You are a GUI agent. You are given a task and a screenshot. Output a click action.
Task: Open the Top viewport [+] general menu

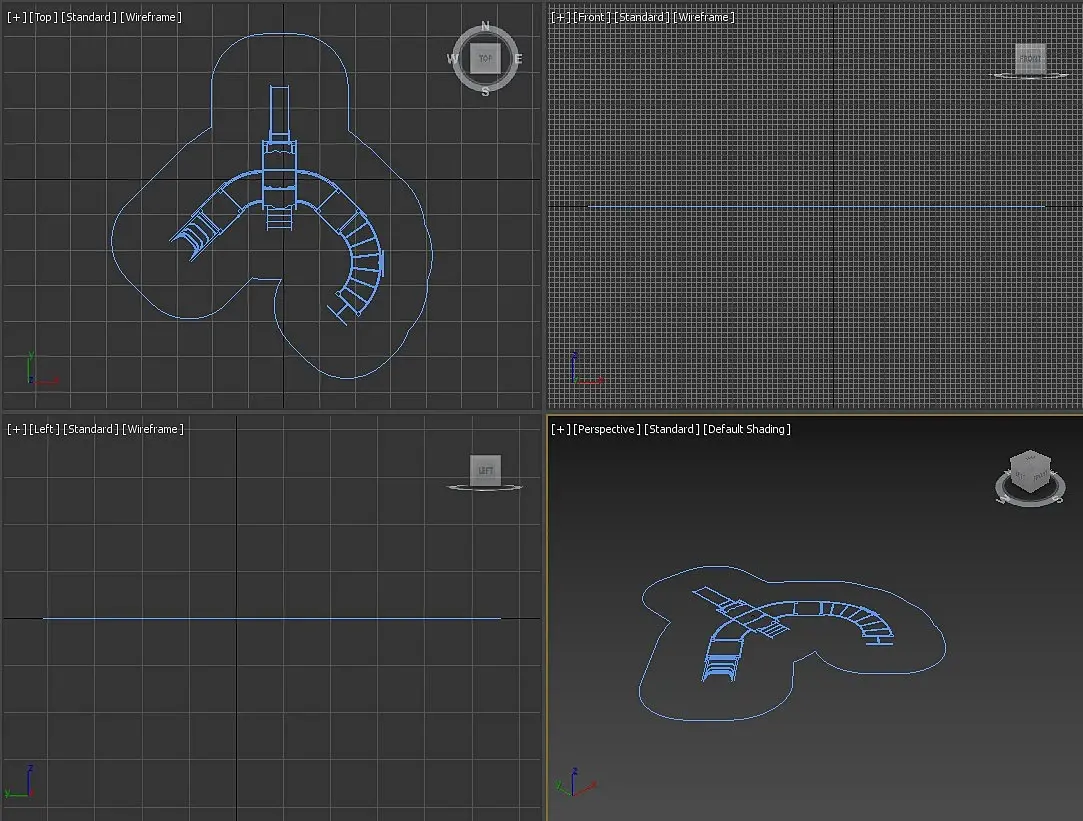click(17, 17)
